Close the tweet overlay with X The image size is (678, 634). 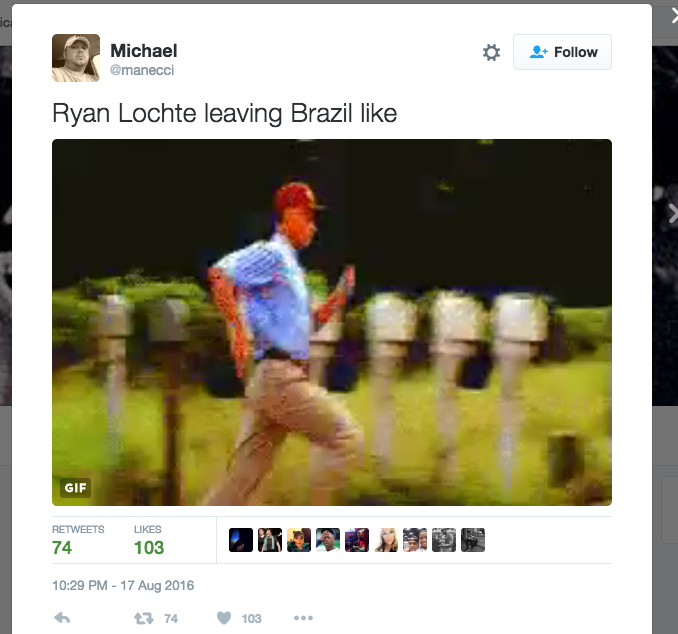coord(675,16)
